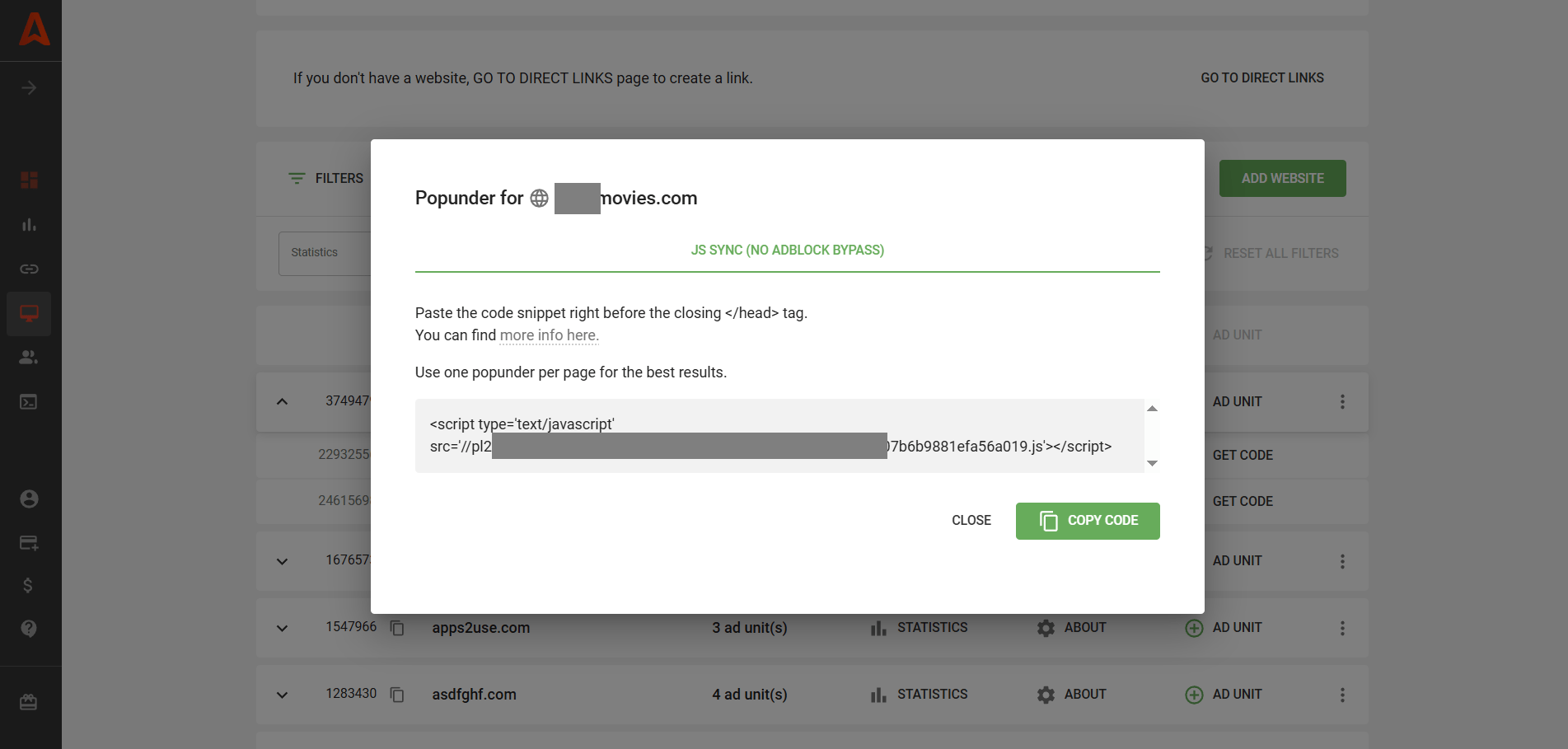The height and width of the screenshot is (749, 1568).
Task: Select the JS SYNC (NO ADBLOCK BYPASS) tab
Action: coord(787,250)
